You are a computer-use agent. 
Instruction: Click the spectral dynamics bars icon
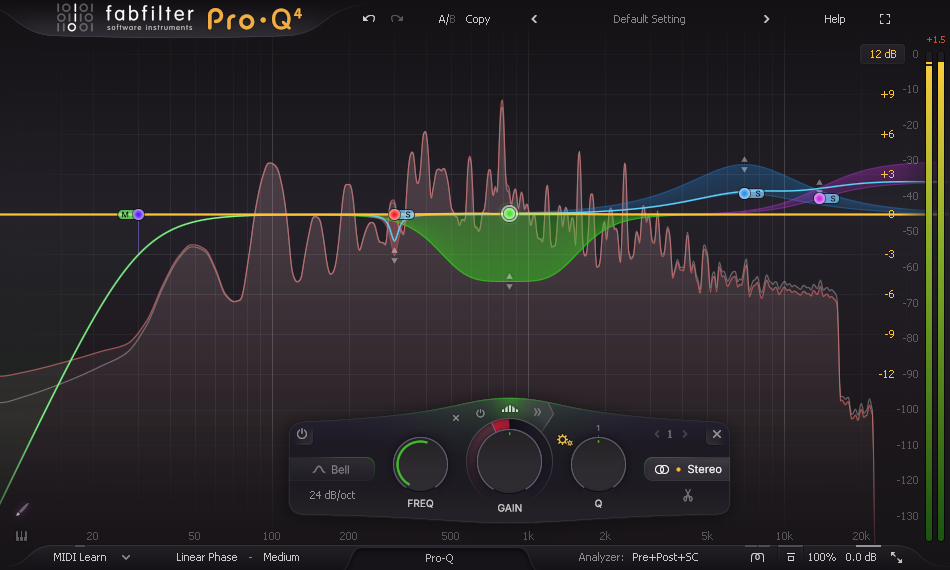click(x=510, y=409)
